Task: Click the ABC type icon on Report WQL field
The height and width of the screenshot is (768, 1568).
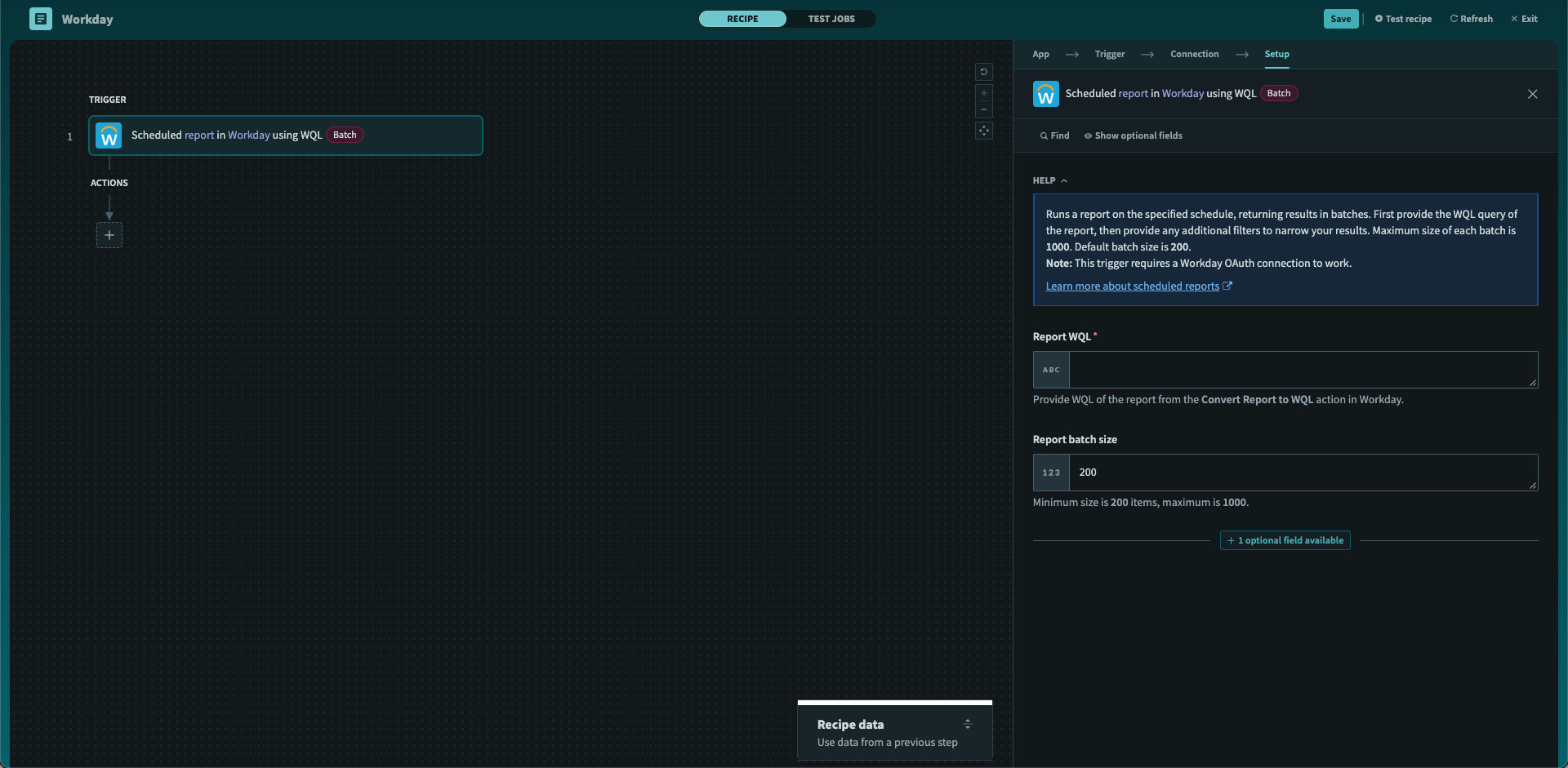Action: (x=1050, y=369)
